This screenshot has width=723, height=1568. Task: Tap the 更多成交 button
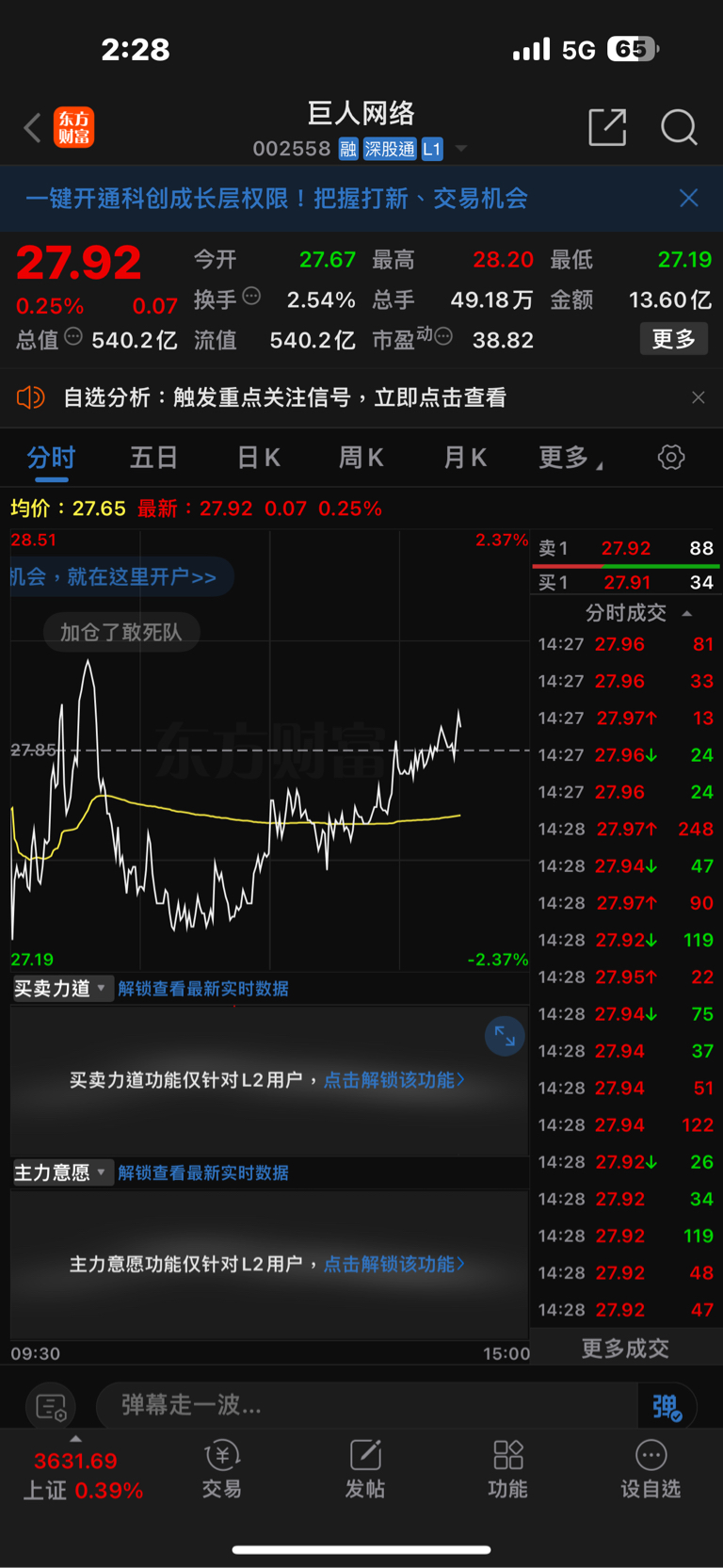[x=625, y=1349]
